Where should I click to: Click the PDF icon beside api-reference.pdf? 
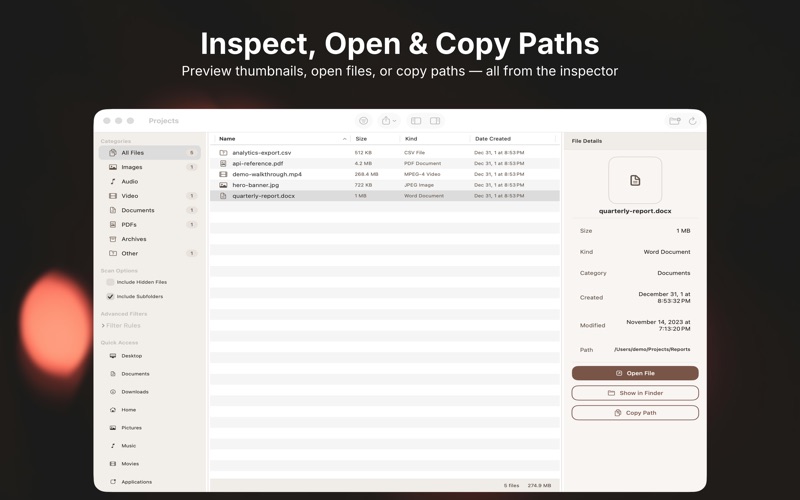[223, 163]
